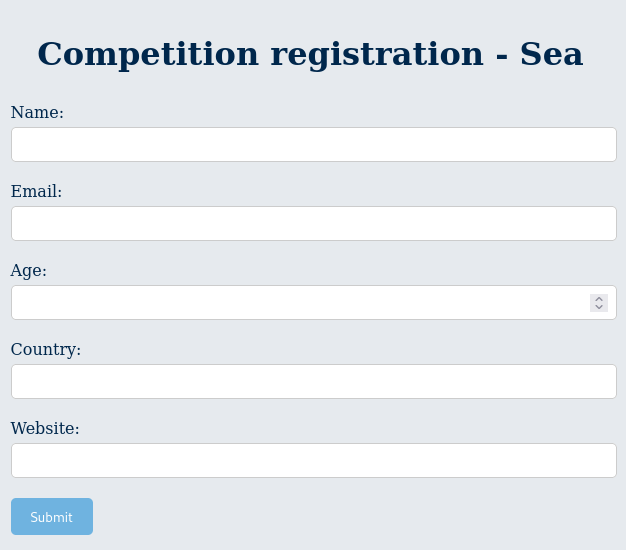Click the "Country:" label
626x550 pixels.
46,350
